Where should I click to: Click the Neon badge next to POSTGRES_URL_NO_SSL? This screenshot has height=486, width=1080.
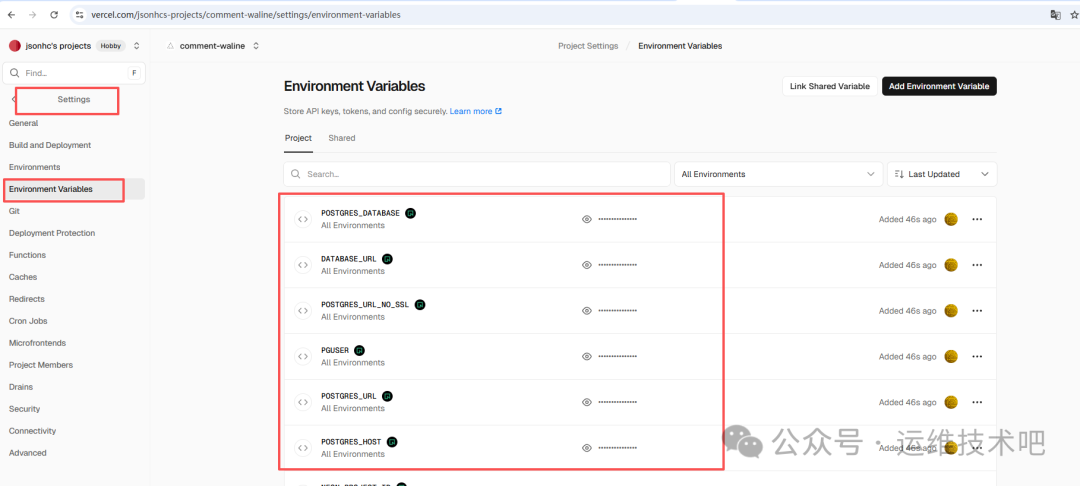click(x=420, y=304)
